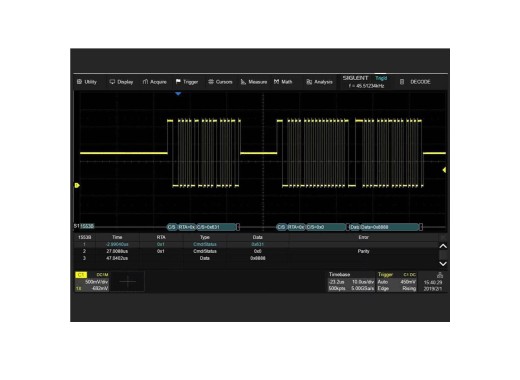Click the Data column header

coord(258,237)
